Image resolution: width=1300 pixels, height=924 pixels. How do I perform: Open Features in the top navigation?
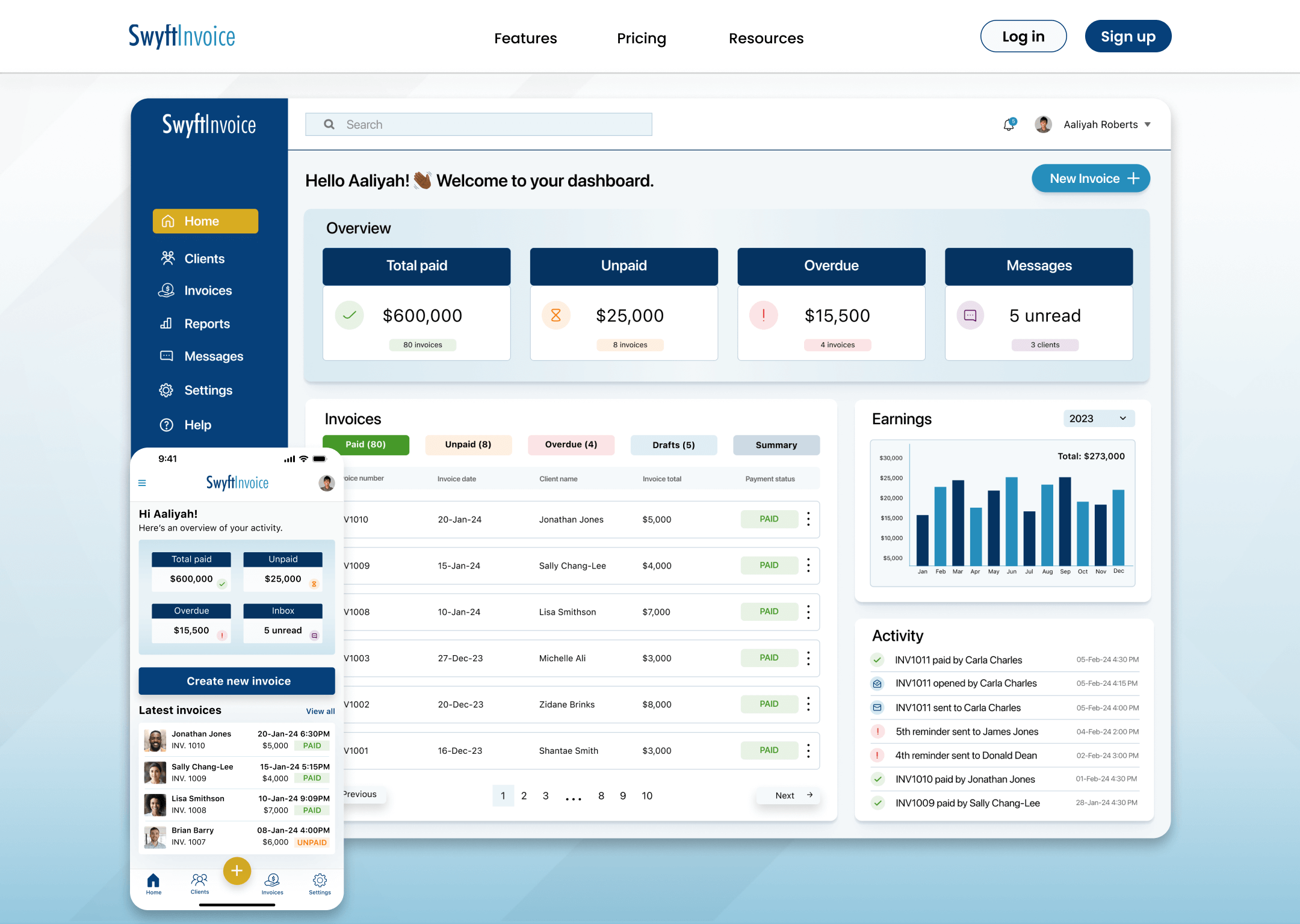tap(525, 38)
